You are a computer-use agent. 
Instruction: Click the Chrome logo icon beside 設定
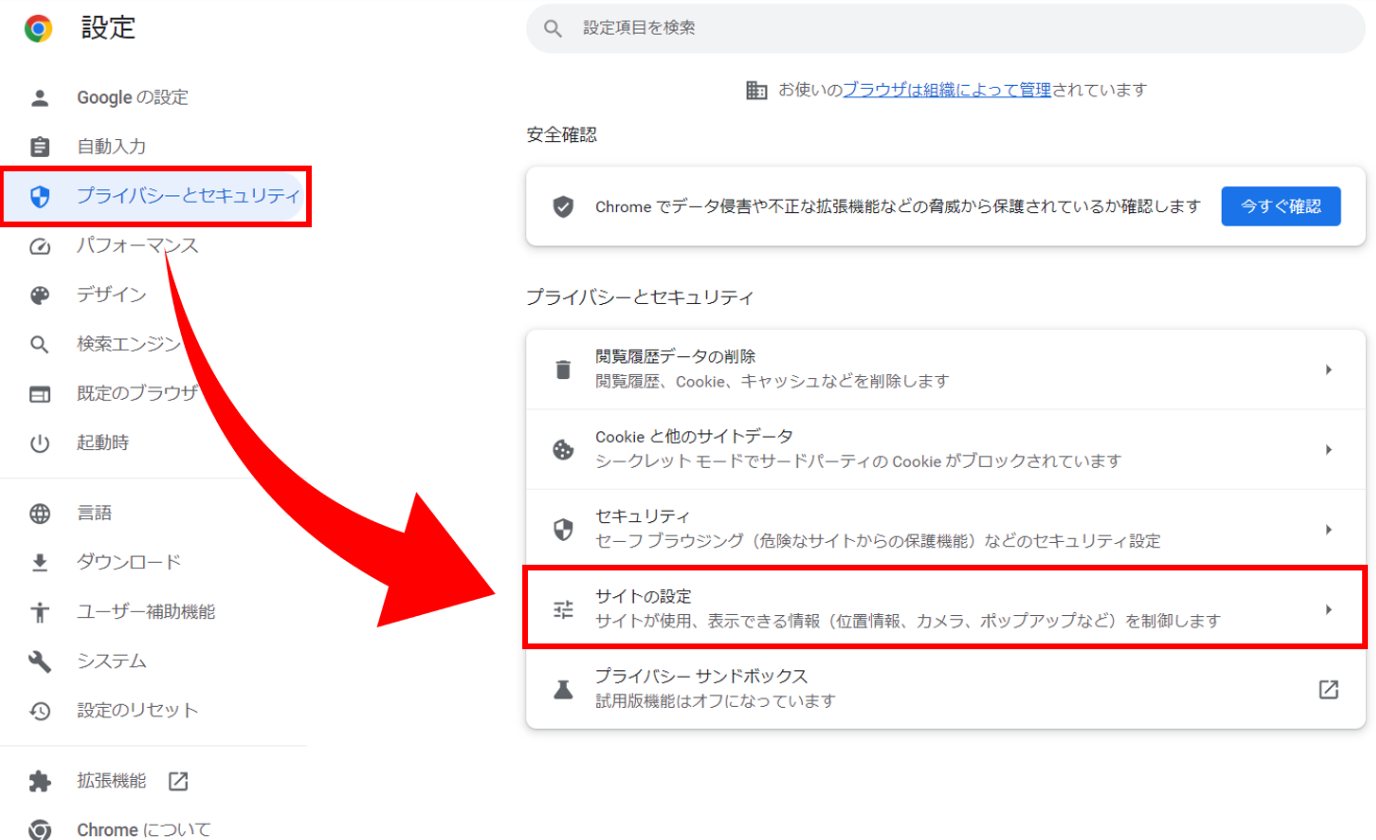click(39, 29)
